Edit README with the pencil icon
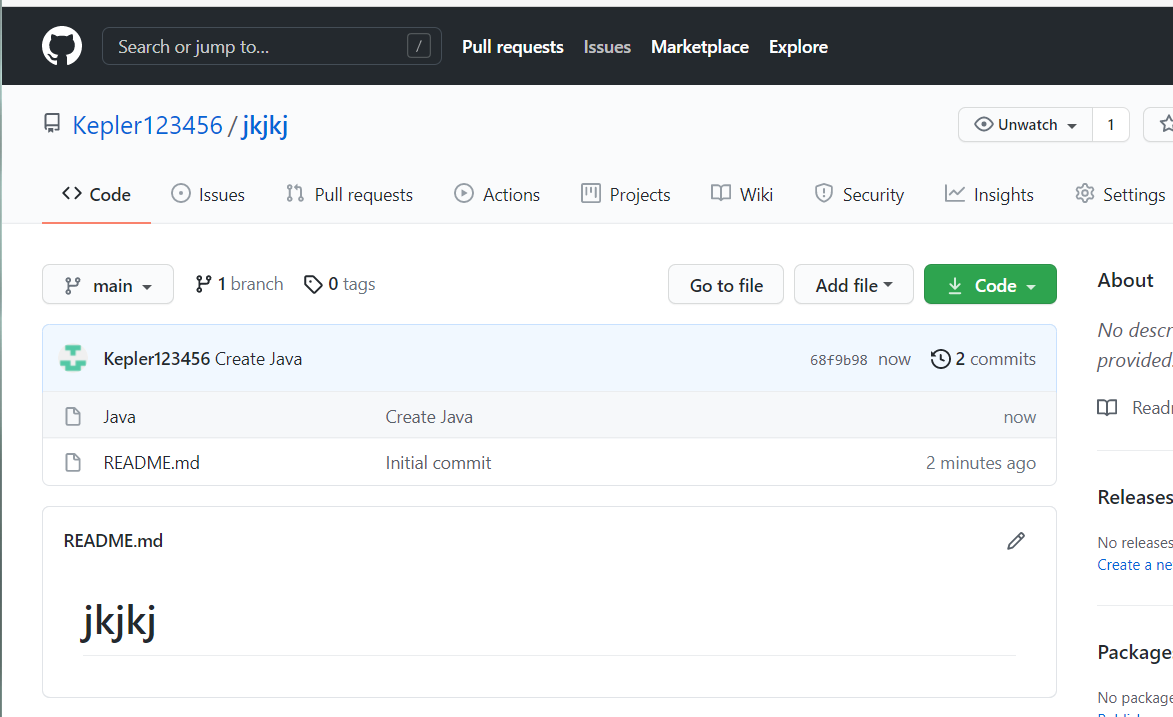Screen dimensions: 1173x717 [x=1015, y=540]
